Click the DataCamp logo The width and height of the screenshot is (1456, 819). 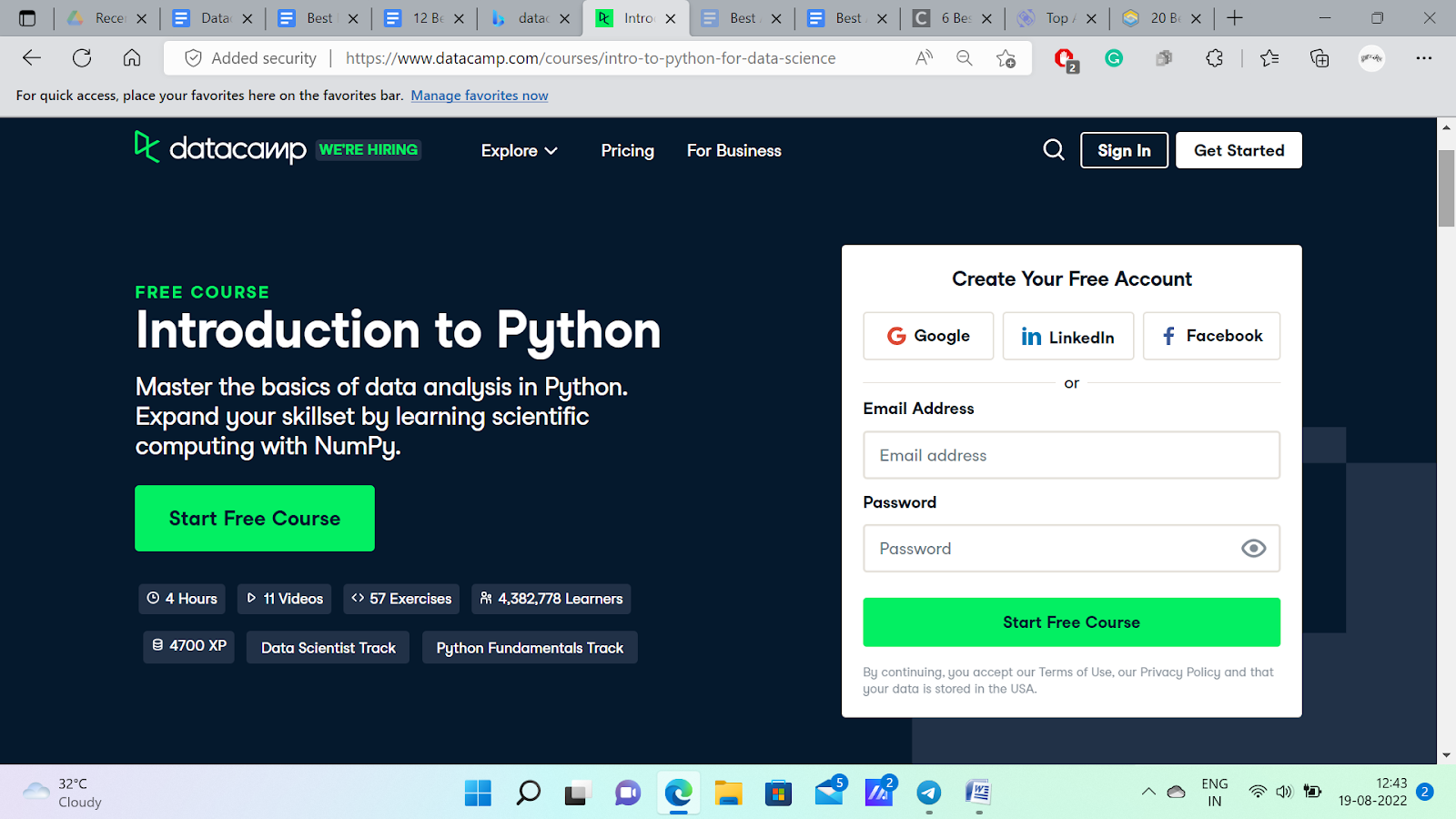220,148
